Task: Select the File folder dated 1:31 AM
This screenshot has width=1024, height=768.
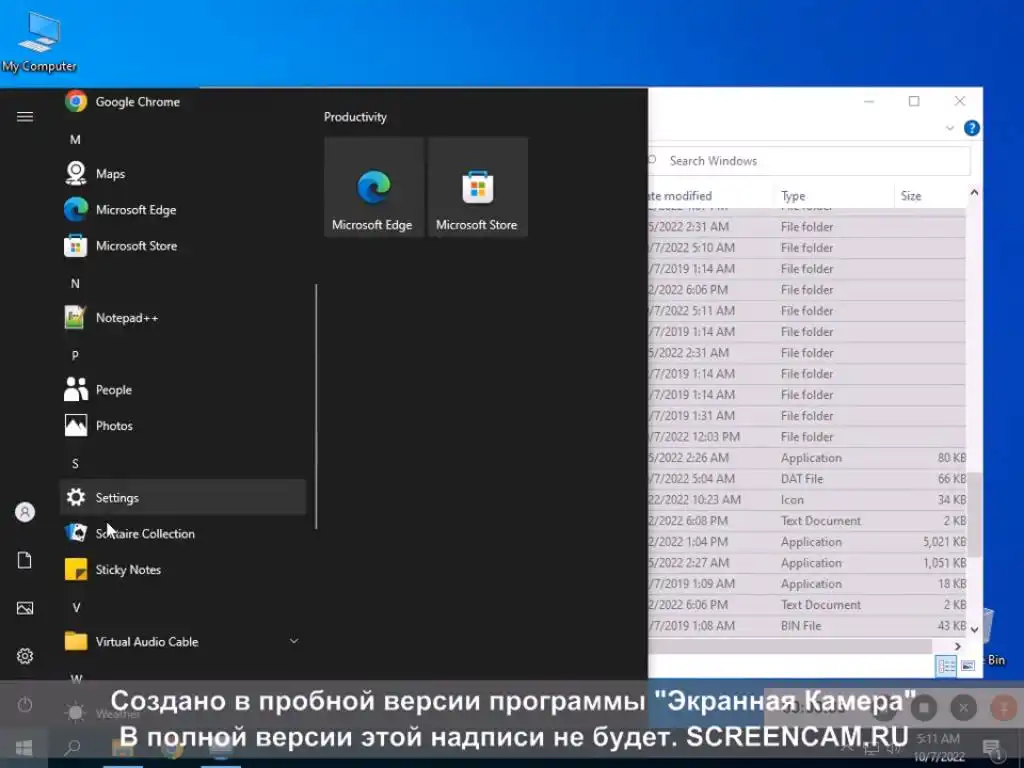Action: (807, 415)
